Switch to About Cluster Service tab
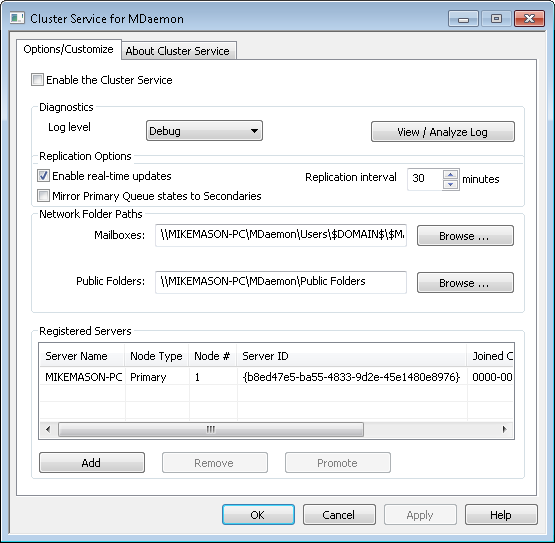Screen dimensions: 555x543 coord(178,51)
